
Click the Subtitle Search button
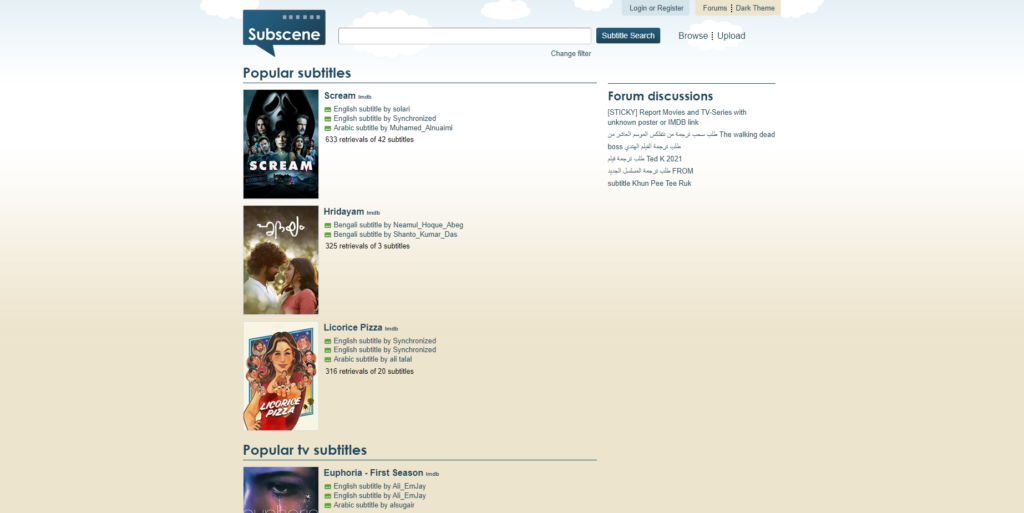(628, 36)
